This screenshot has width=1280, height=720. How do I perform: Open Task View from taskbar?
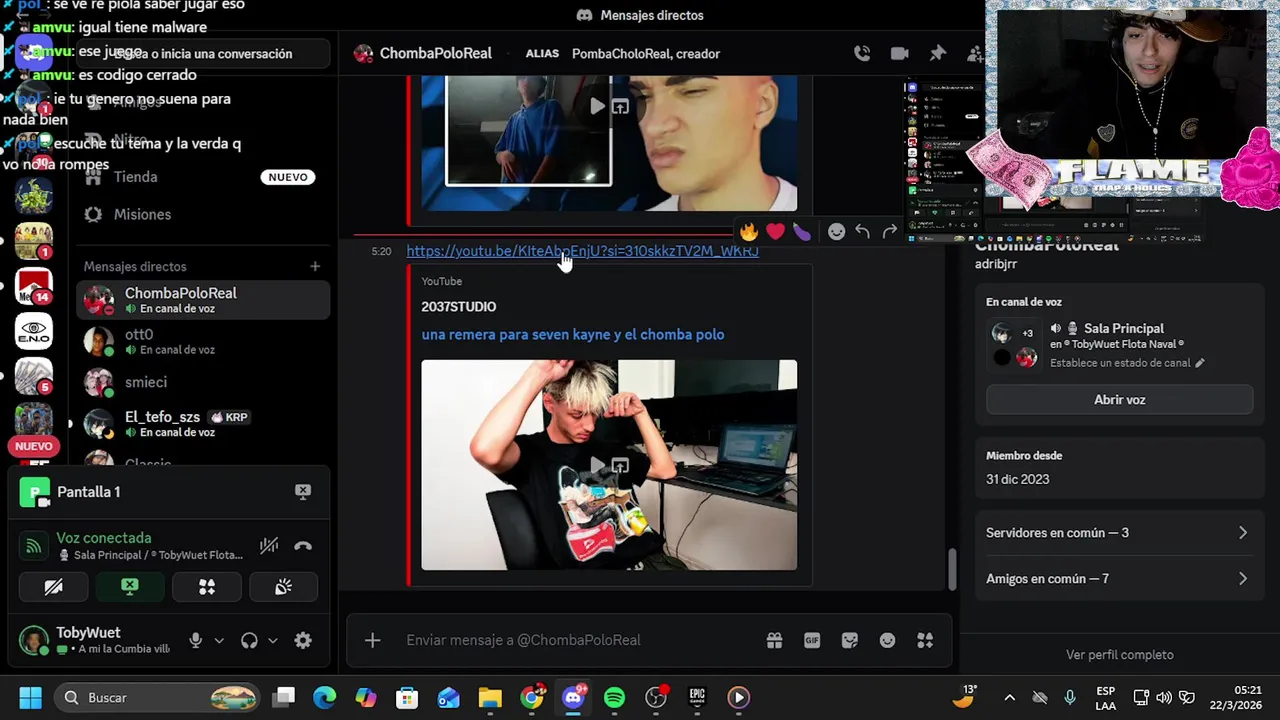tap(284, 697)
